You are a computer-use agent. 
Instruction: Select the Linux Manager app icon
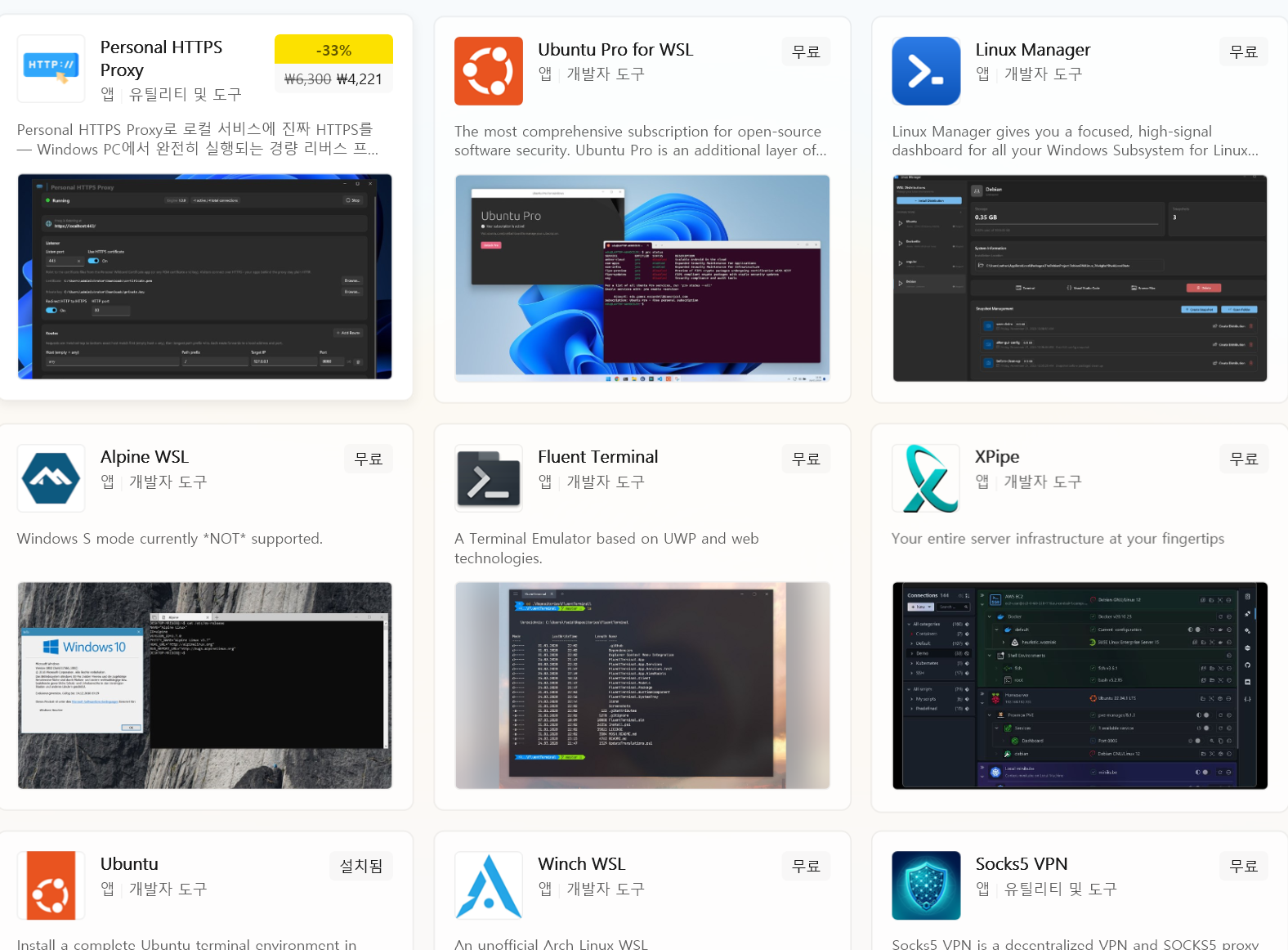coord(926,71)
